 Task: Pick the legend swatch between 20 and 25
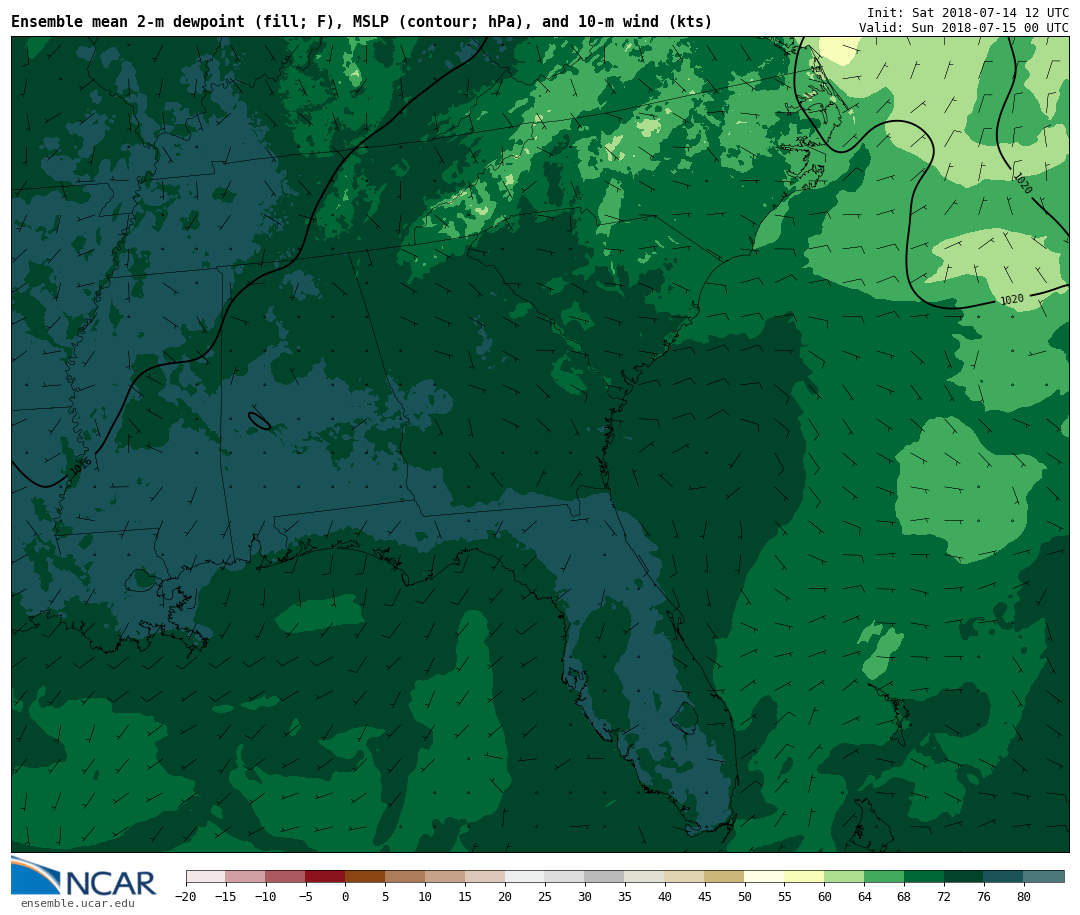click(525, 876)
